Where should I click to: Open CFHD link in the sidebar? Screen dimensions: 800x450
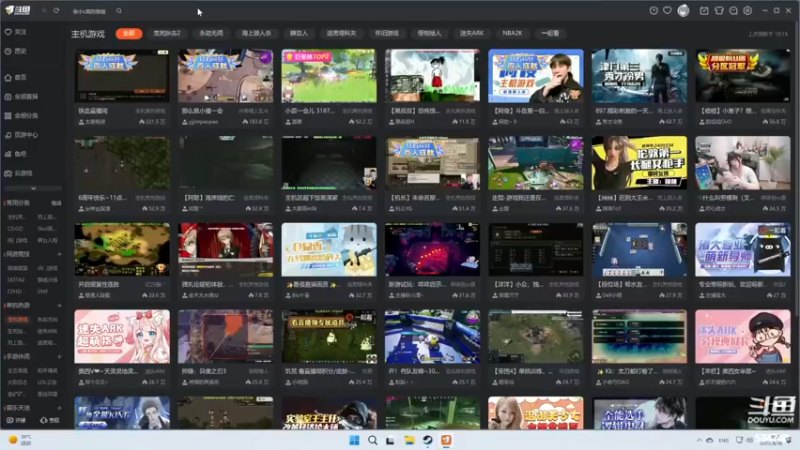tap(15, 292)
